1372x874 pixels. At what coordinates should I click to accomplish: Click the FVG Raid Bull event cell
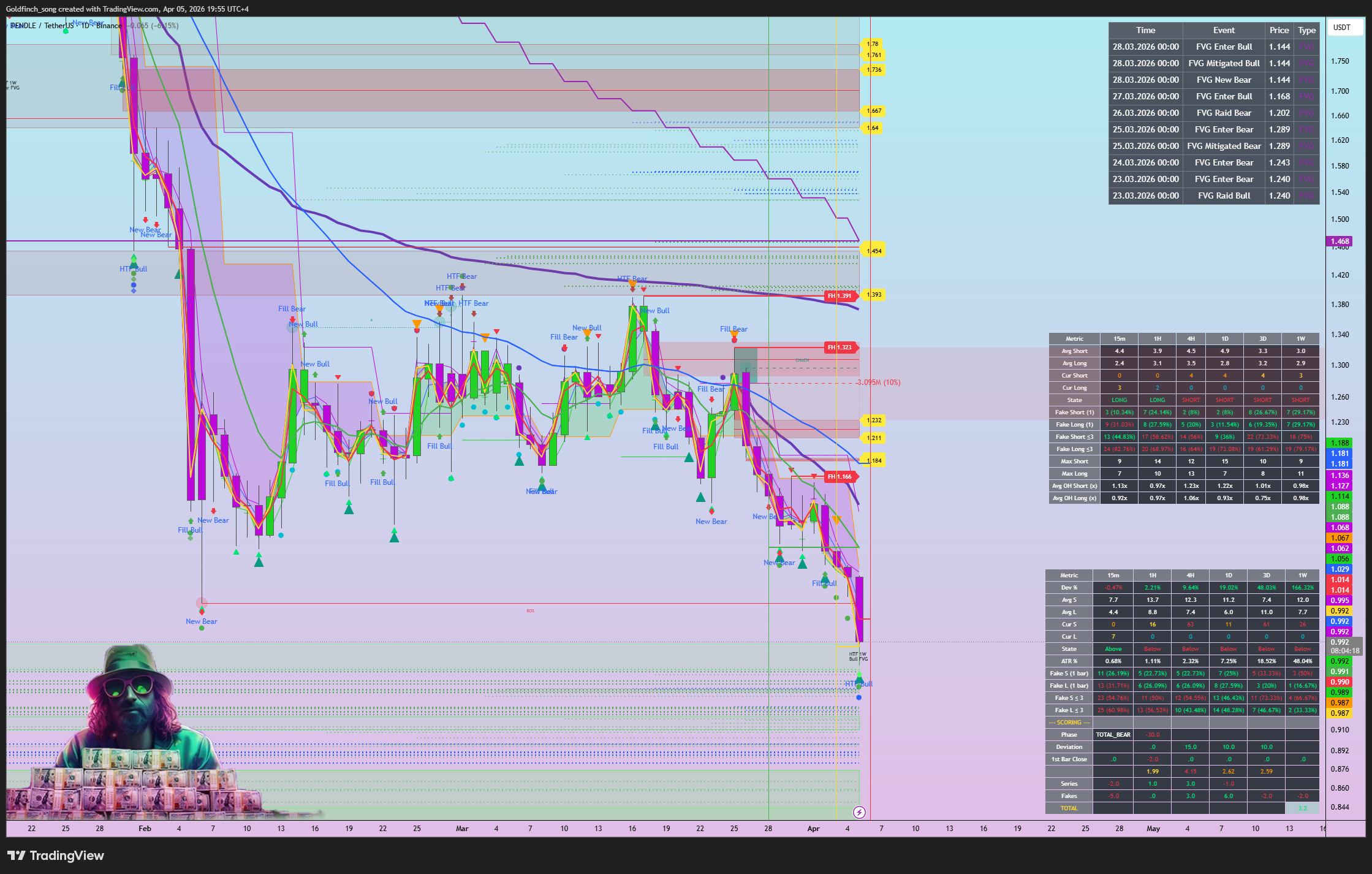[1224, 196]
